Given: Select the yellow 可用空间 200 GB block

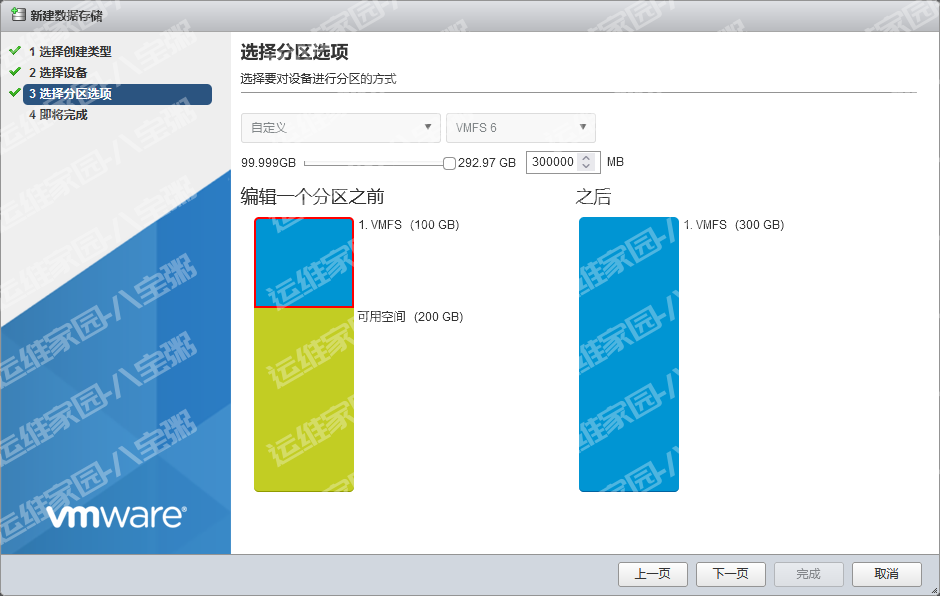Looking at the screenshot, I should point(303,399).
